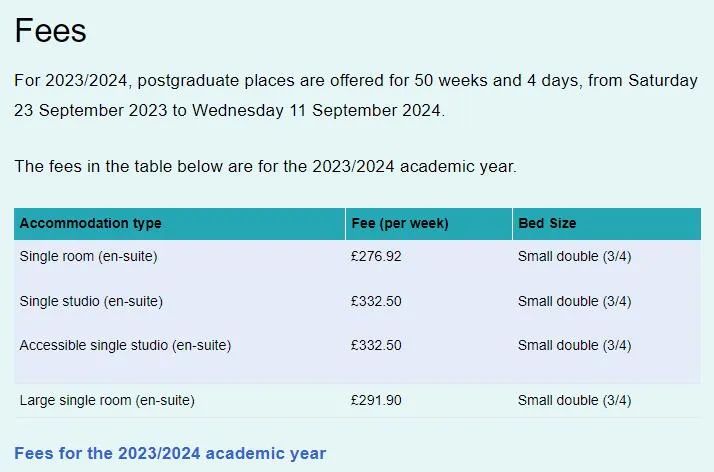Screen dimensions: 714x472
Task: Click Small double (3/4) in Accessible studio row
Action: [x=575, y=345]
